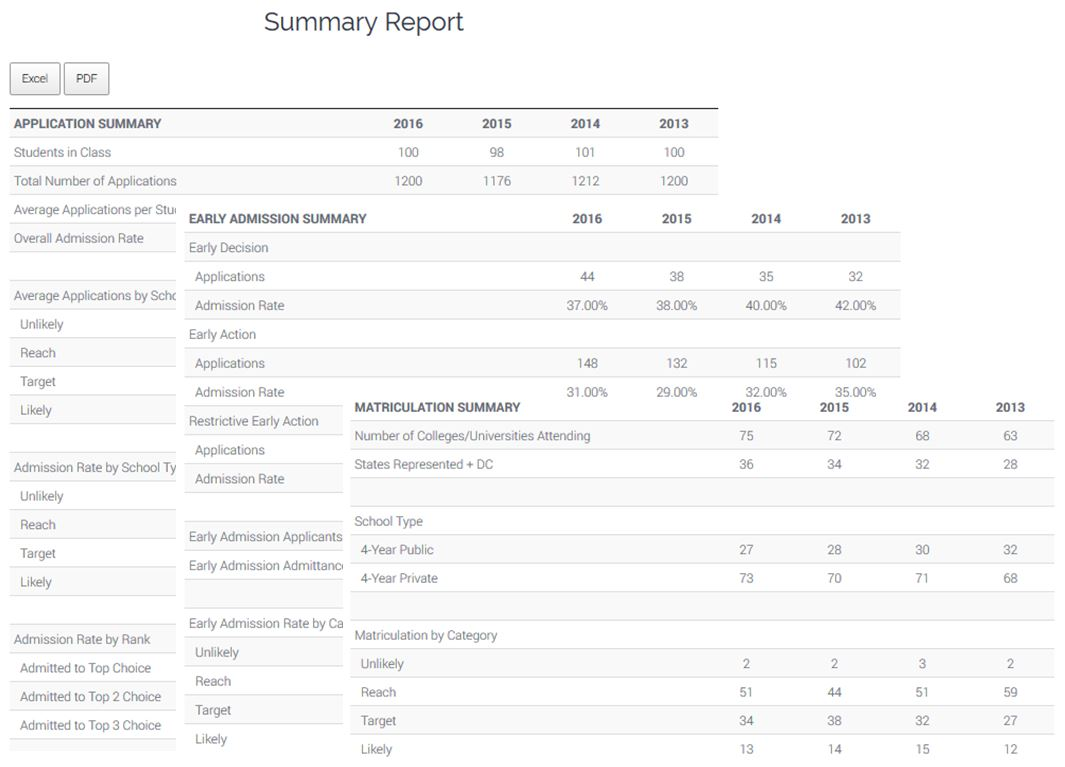The width and height of the screenshot is (1065, 767).
Task: Click Admitted to Top Choice label
Action: pos(86,668)
